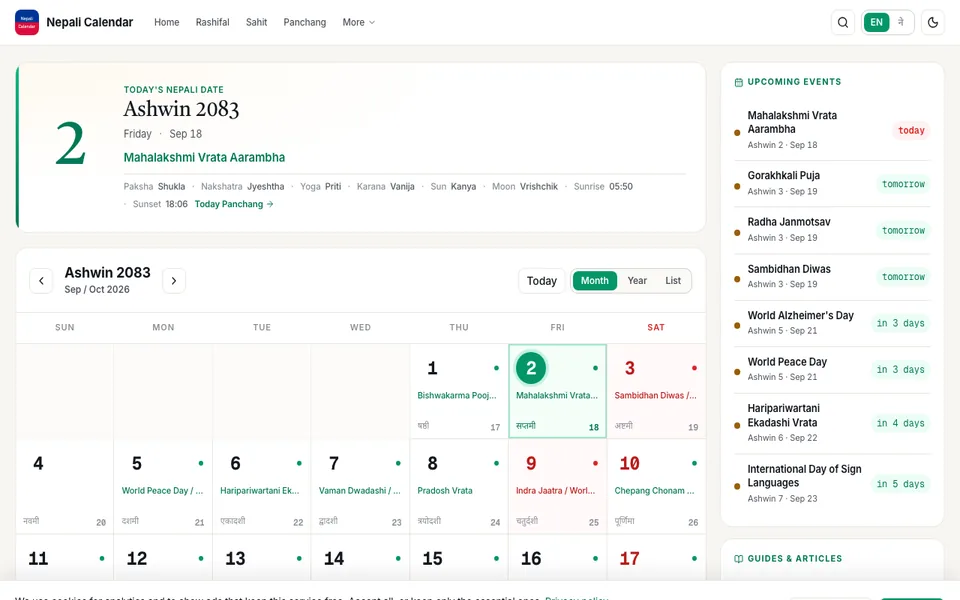This screenshot has width=960, height=600.
Task: Open Sambidhan Diwas upcoming event
Action: 832,277
